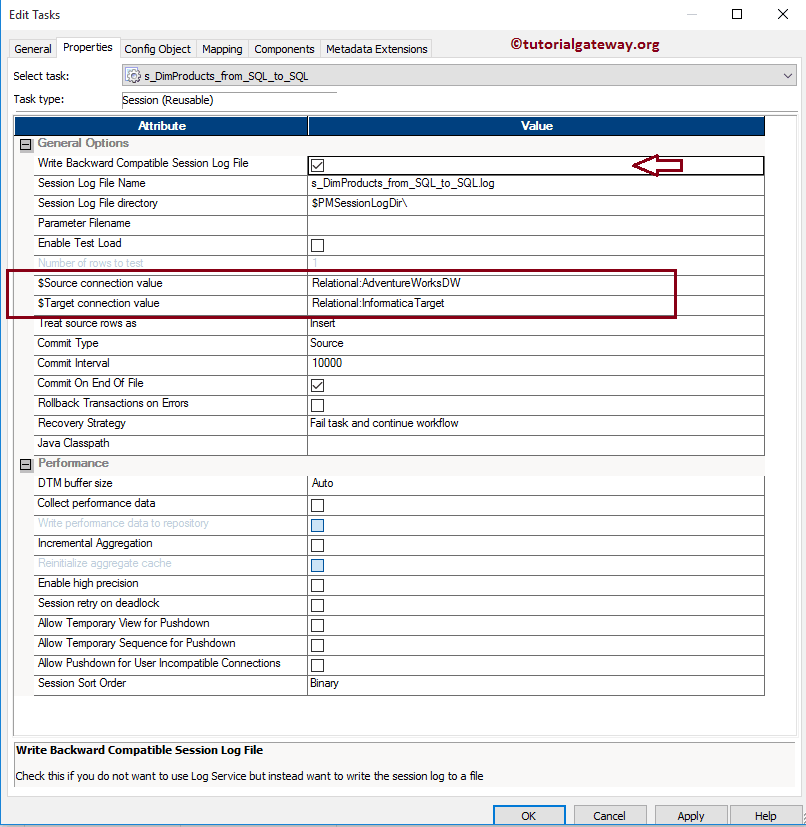Open the Select task dropdown arrow

point(788,76)
